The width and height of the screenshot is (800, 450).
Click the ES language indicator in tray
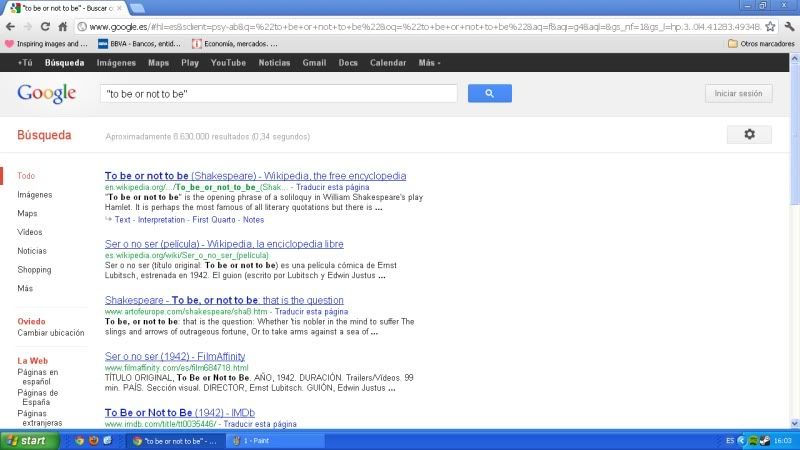730,441
